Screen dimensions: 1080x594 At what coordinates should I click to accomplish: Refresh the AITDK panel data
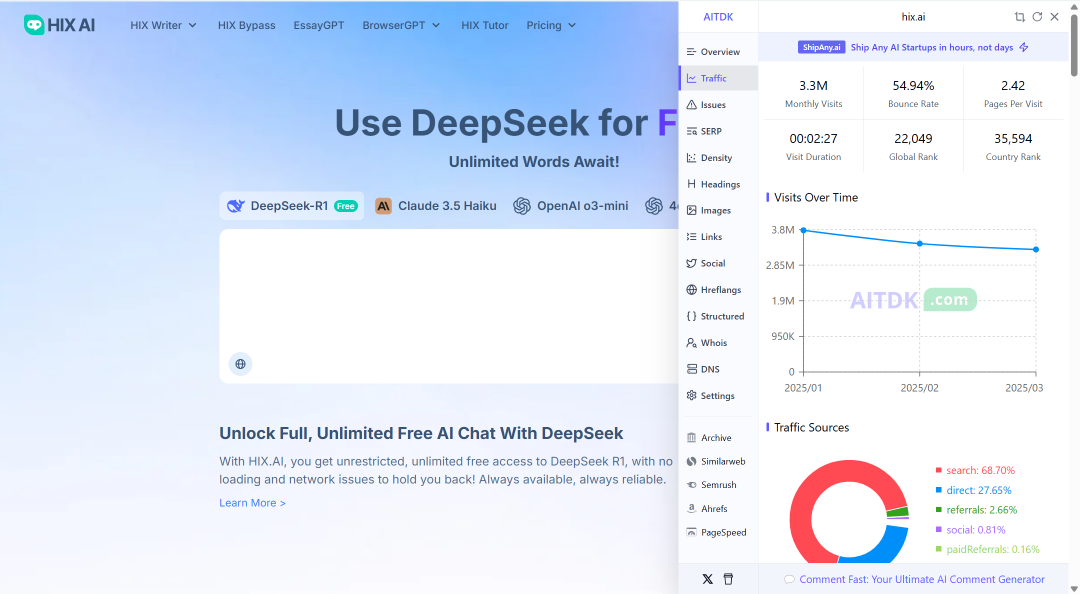coord(1037,17)
